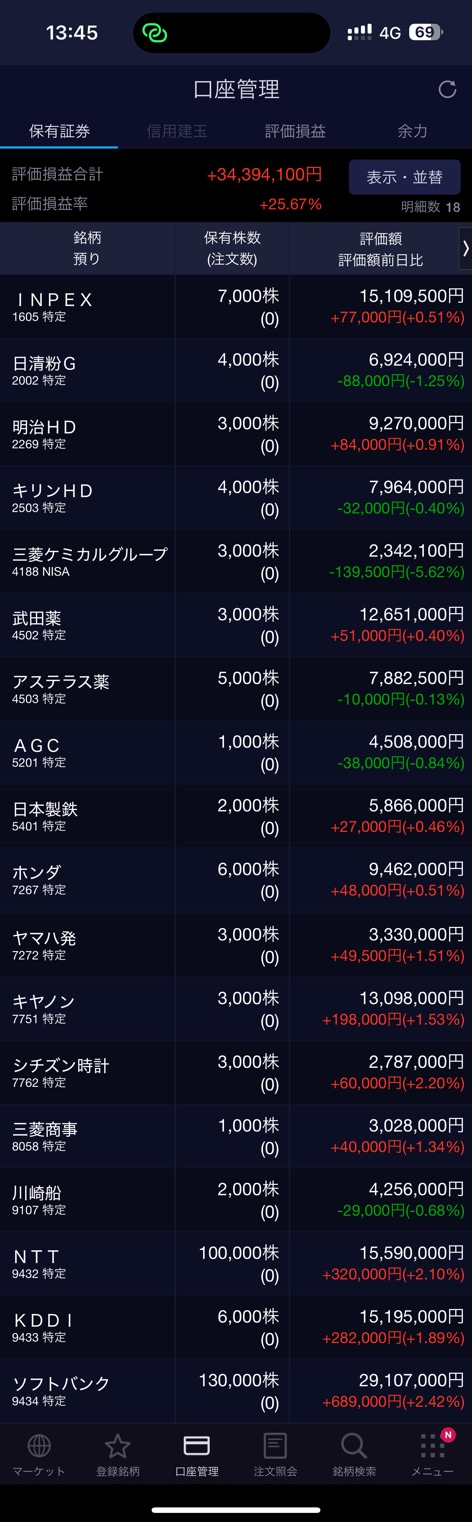Switch to 評価損益 tab

point(295,131)
